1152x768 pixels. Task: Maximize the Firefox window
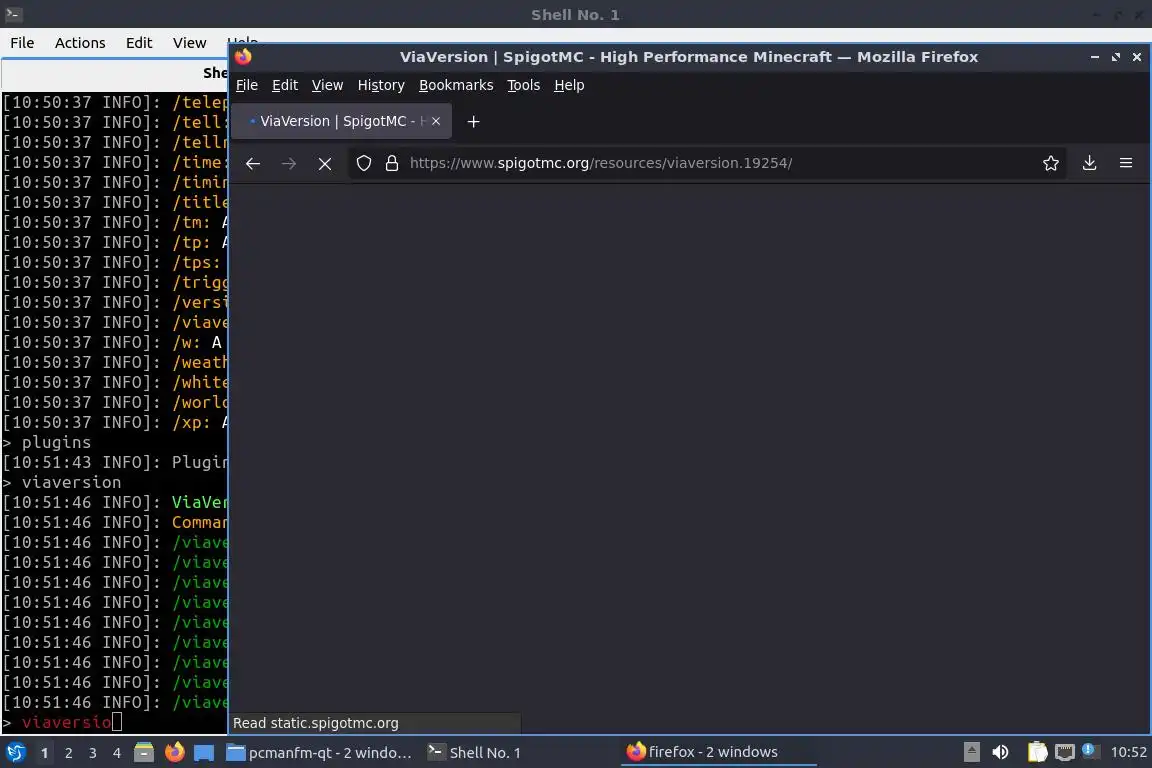coord(1116,57)
